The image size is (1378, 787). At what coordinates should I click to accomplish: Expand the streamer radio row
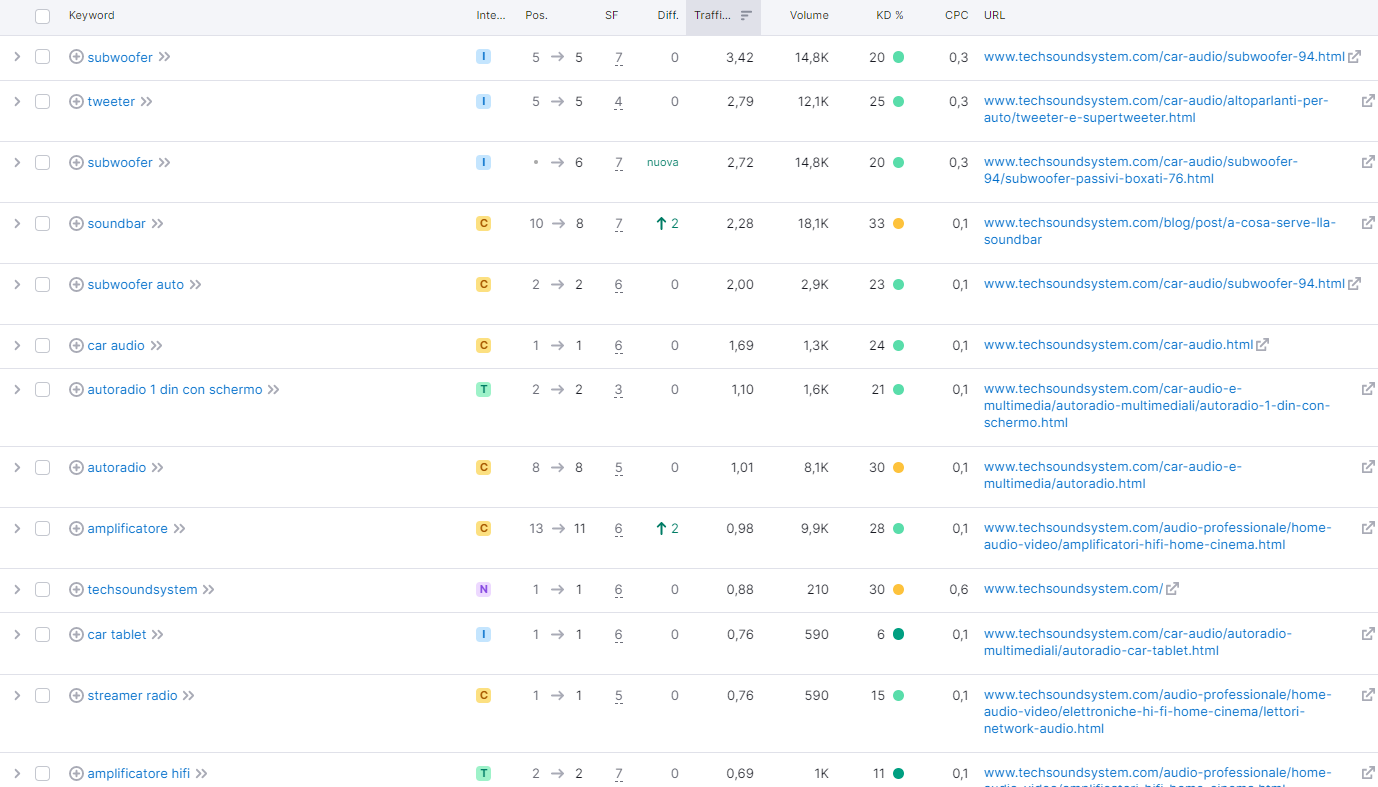coord(16,695)
